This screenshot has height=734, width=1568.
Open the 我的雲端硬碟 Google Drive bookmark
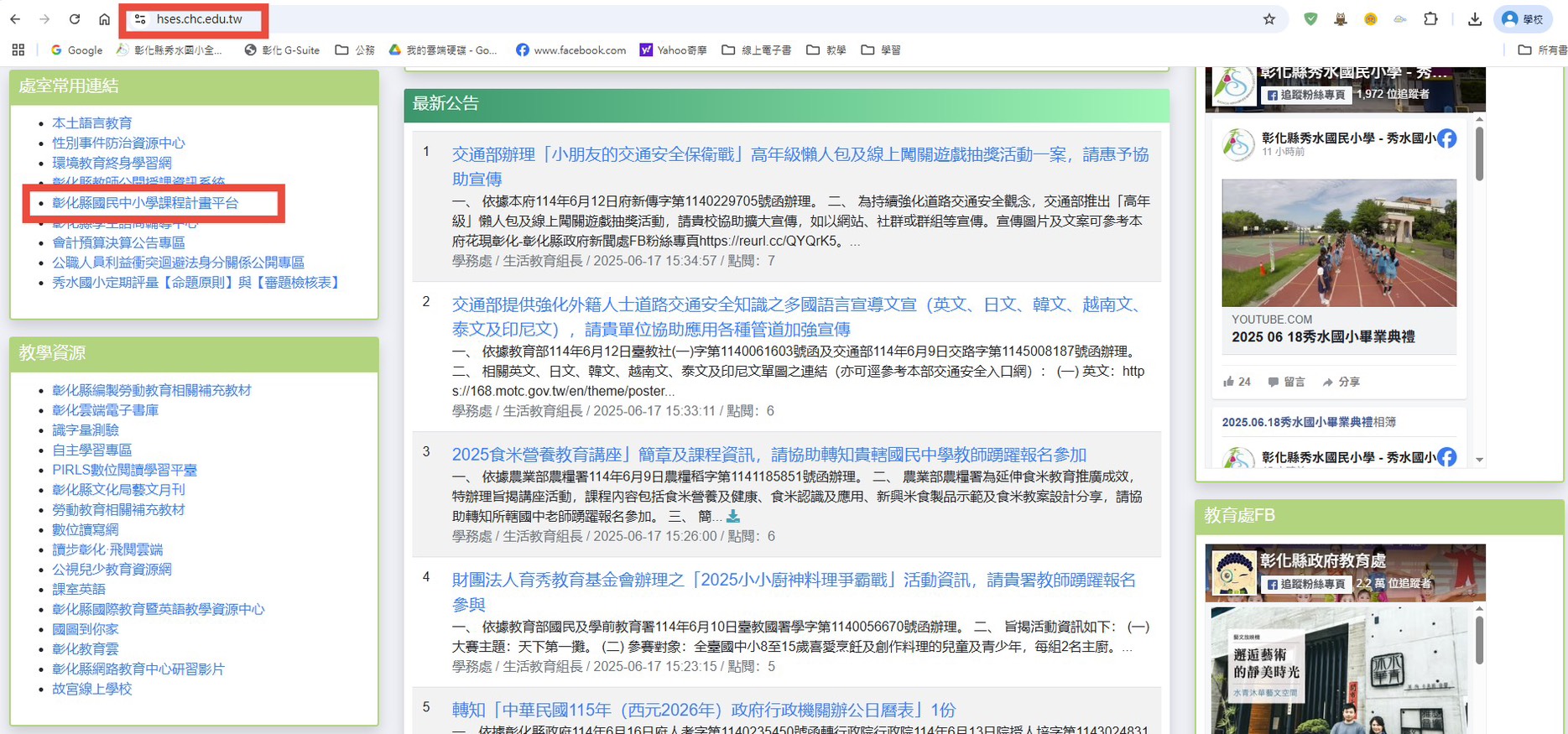tap(443, 50)
